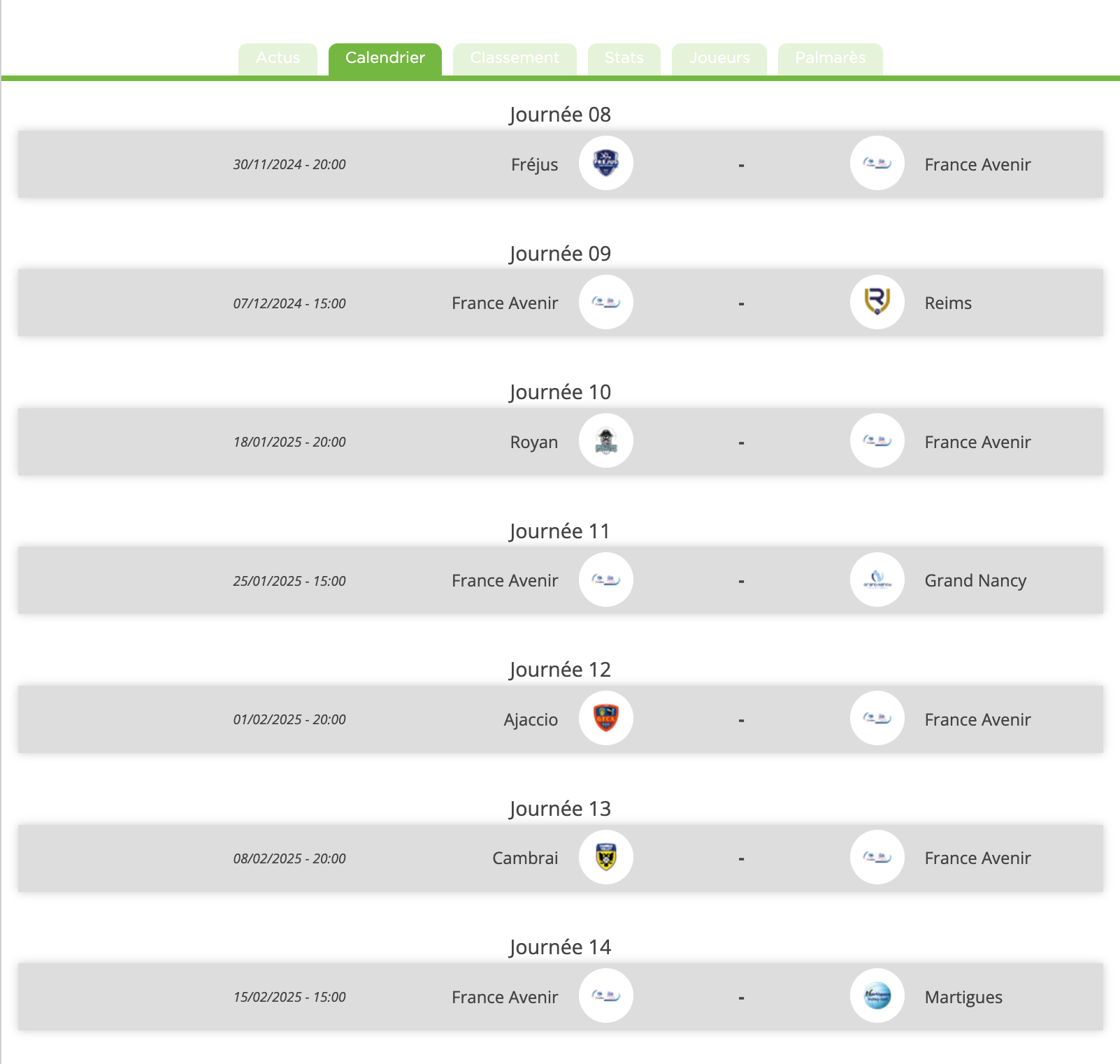This screenshot has width=1120, height=1064.
Task: Click the Grand Nancy team name
Action: point(975,581)
